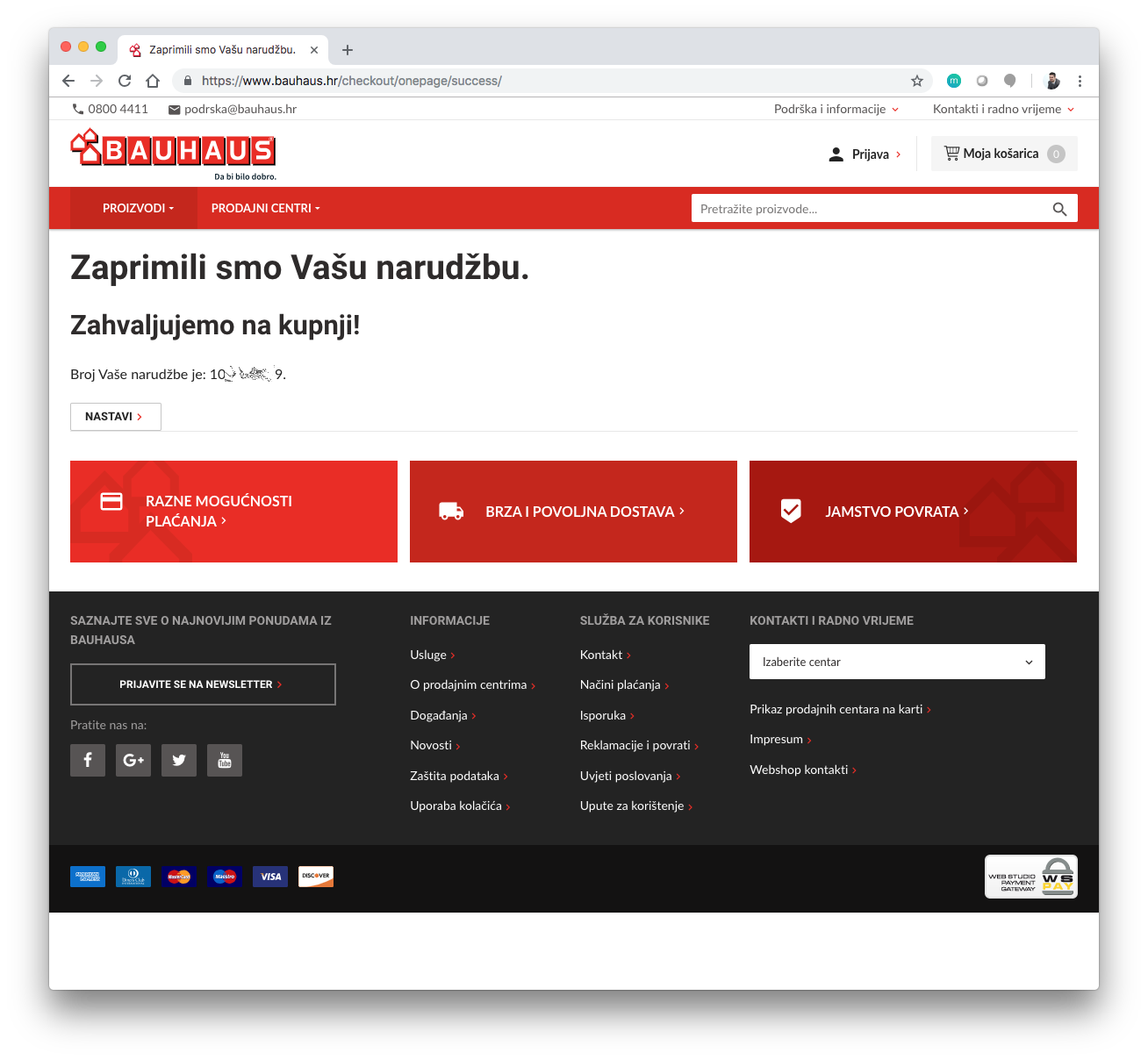
Task: Open the PROIZVODI menu
Action: click(x=138, y=208)
